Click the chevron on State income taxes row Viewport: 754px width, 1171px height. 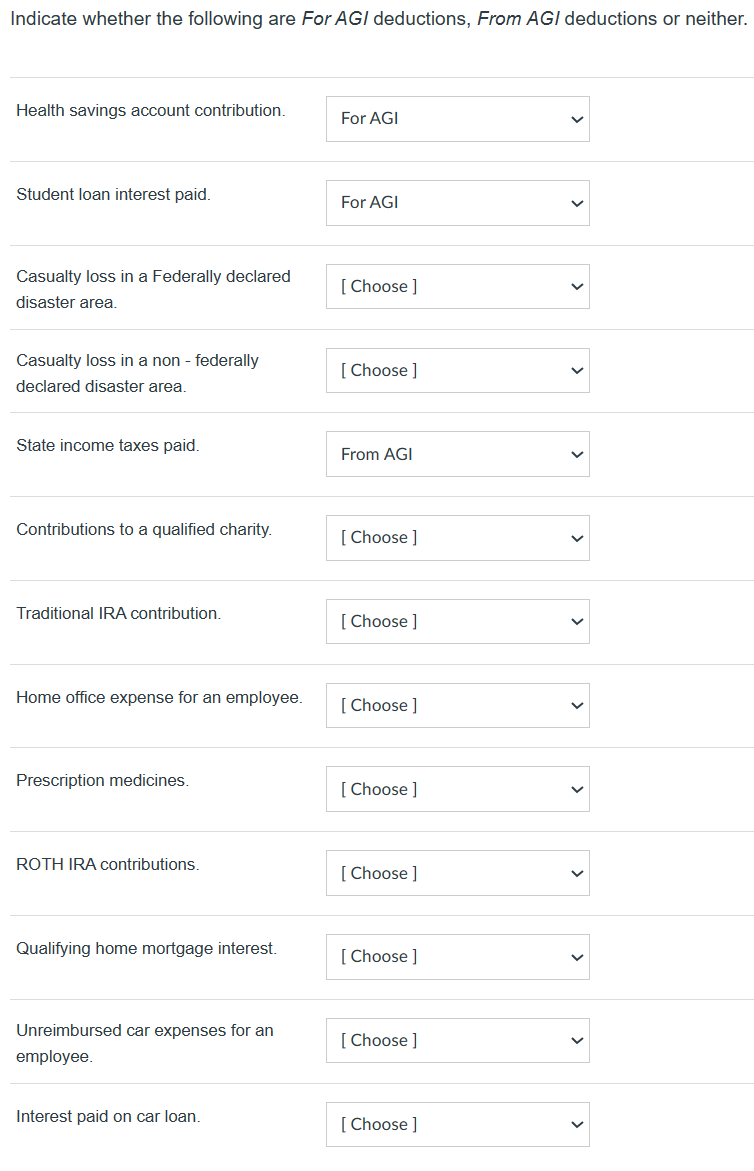pos(576,454)
